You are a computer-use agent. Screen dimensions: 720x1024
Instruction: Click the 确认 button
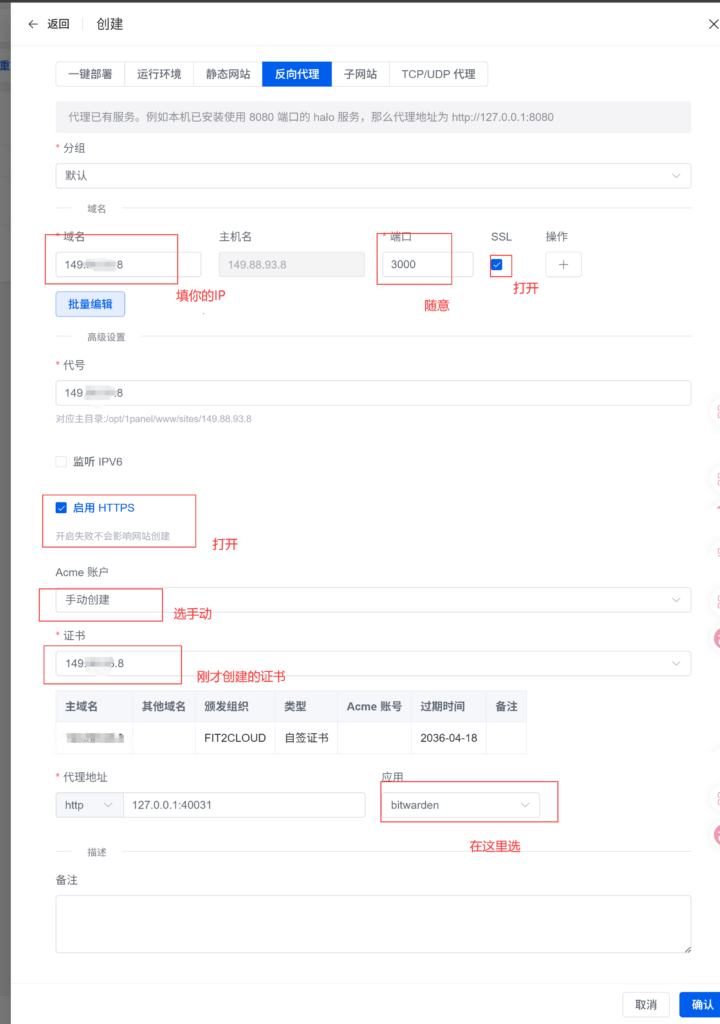point(701,1004)
